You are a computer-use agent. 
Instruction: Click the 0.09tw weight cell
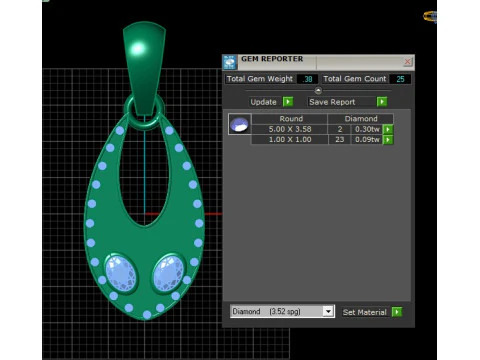pyautogui.click(x=367, y=140)
